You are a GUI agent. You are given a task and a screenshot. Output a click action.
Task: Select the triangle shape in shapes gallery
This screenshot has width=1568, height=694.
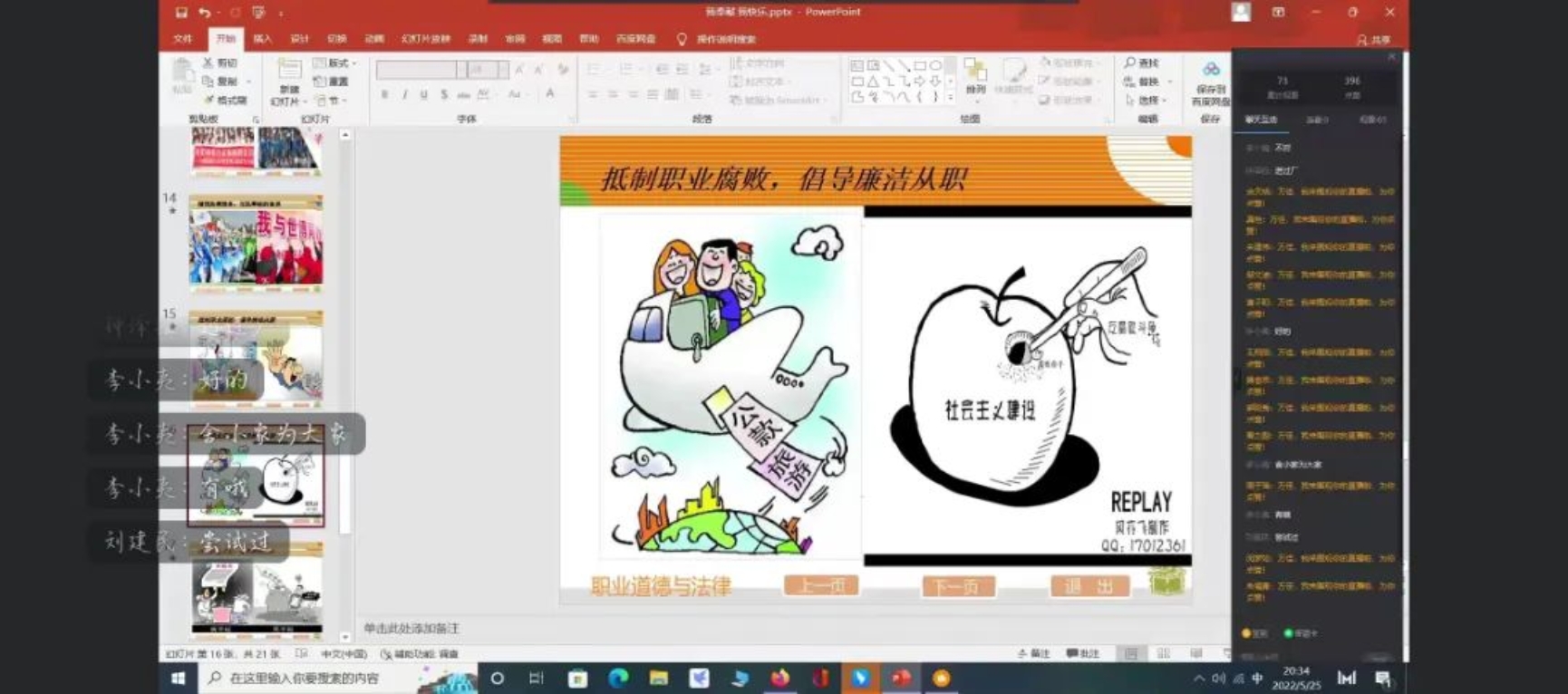tap(873, 82)
